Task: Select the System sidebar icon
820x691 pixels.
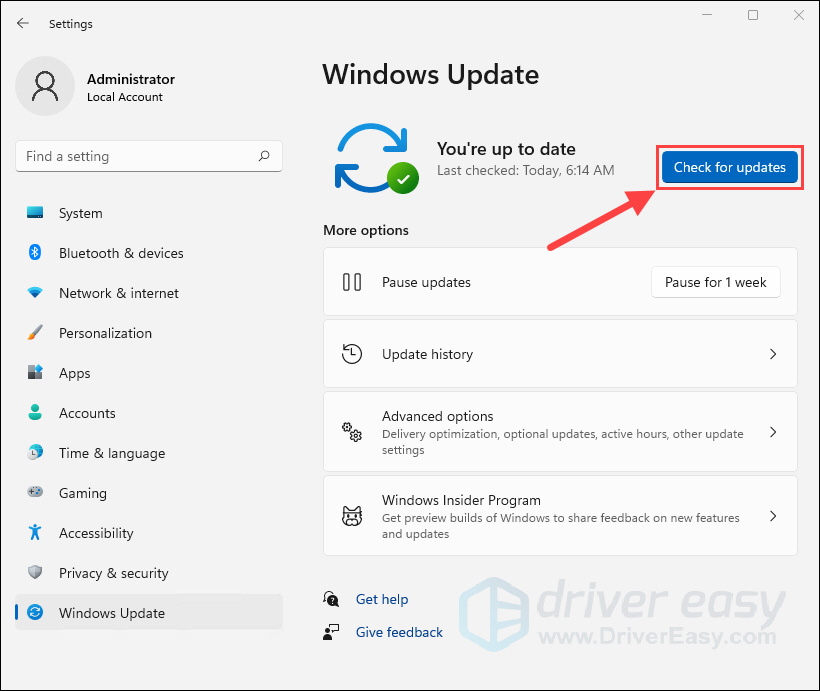Action: [34, 213]
